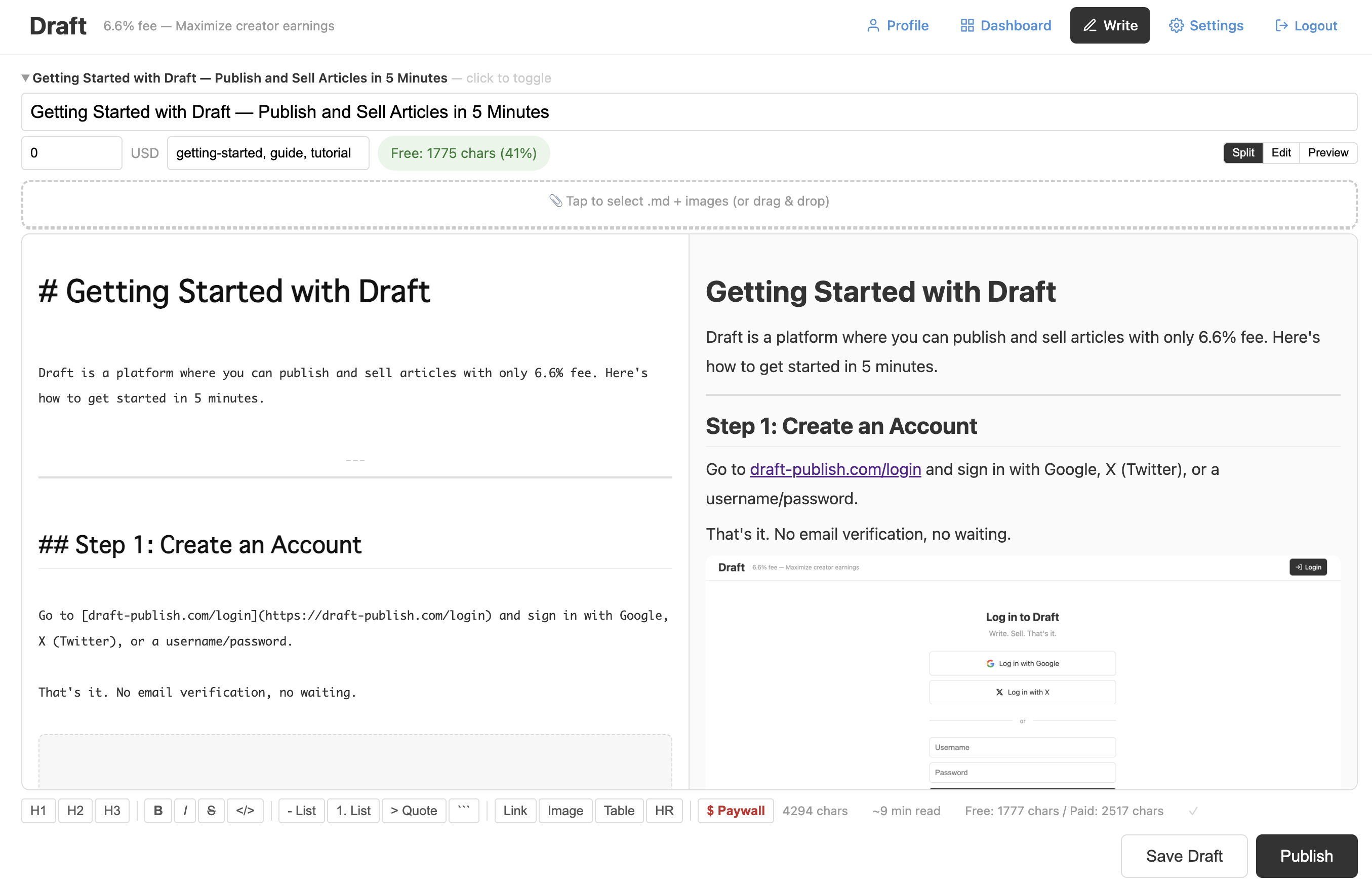Click the 'Getting Started with Draft' preview heading
The height and width of the screenshot is (885, 1372).
(881, 291)
